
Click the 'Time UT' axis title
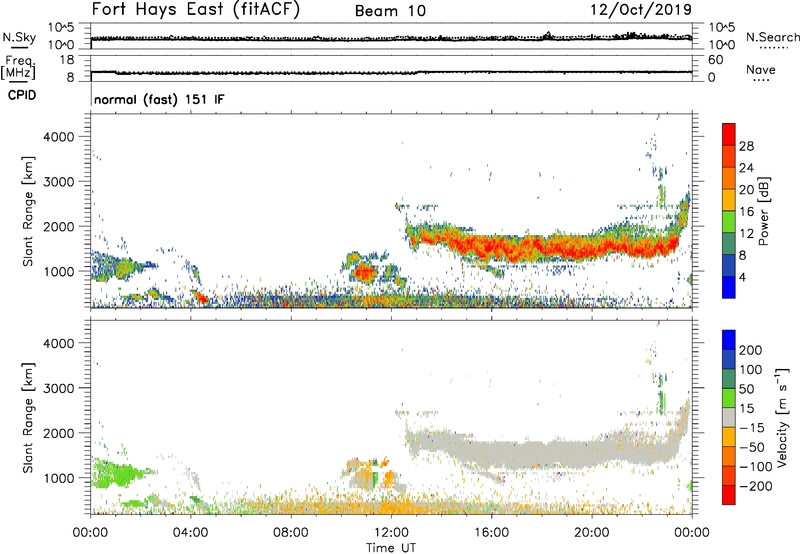click(x=391, y=548)
